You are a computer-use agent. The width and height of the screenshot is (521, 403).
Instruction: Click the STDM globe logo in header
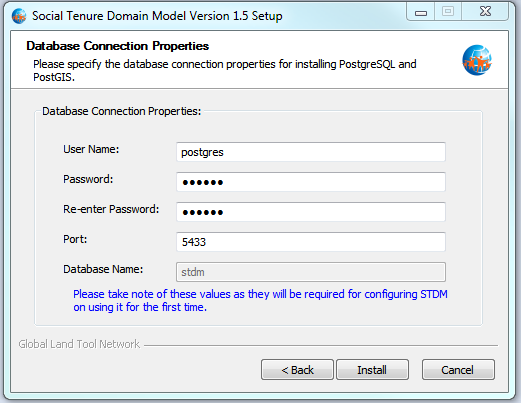point(477,60)
